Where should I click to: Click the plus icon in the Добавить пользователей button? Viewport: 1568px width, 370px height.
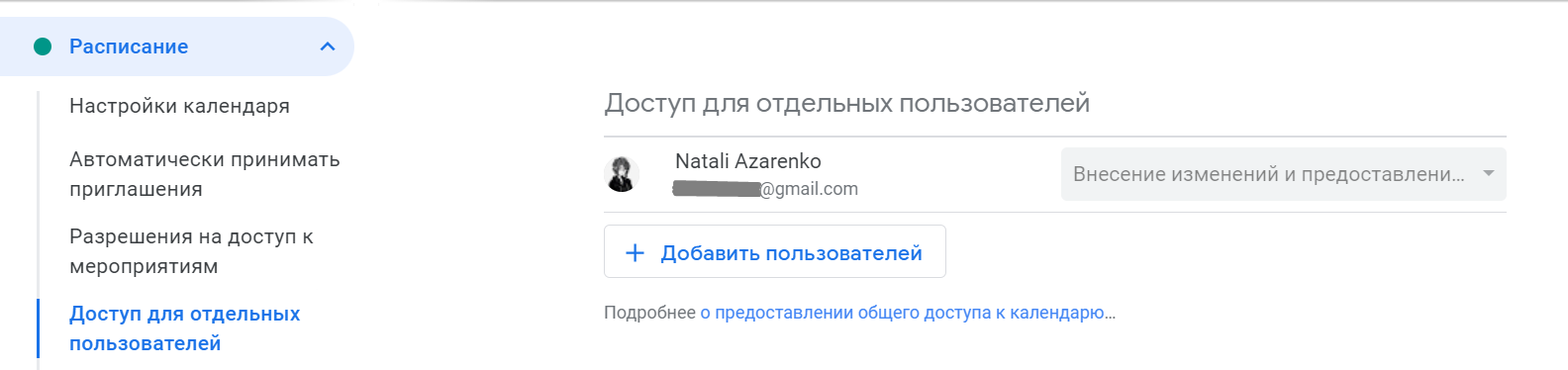(636, 253)
